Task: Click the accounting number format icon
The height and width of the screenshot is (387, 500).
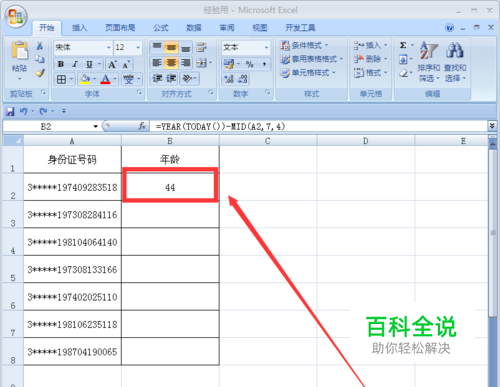Action: point(229,64)
